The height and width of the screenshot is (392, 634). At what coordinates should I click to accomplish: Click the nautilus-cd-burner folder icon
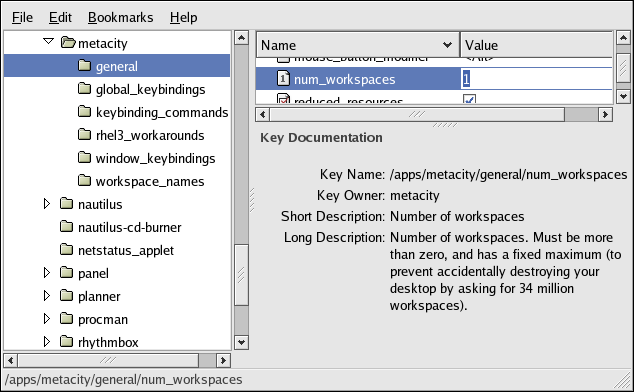66,226
